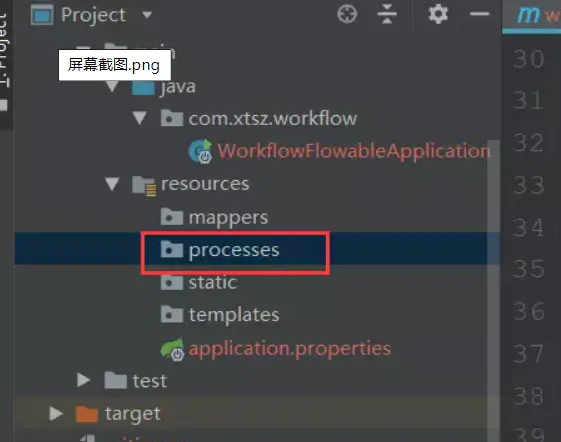
Task: Open the Project view dropdown arrow
Action: 147,15
